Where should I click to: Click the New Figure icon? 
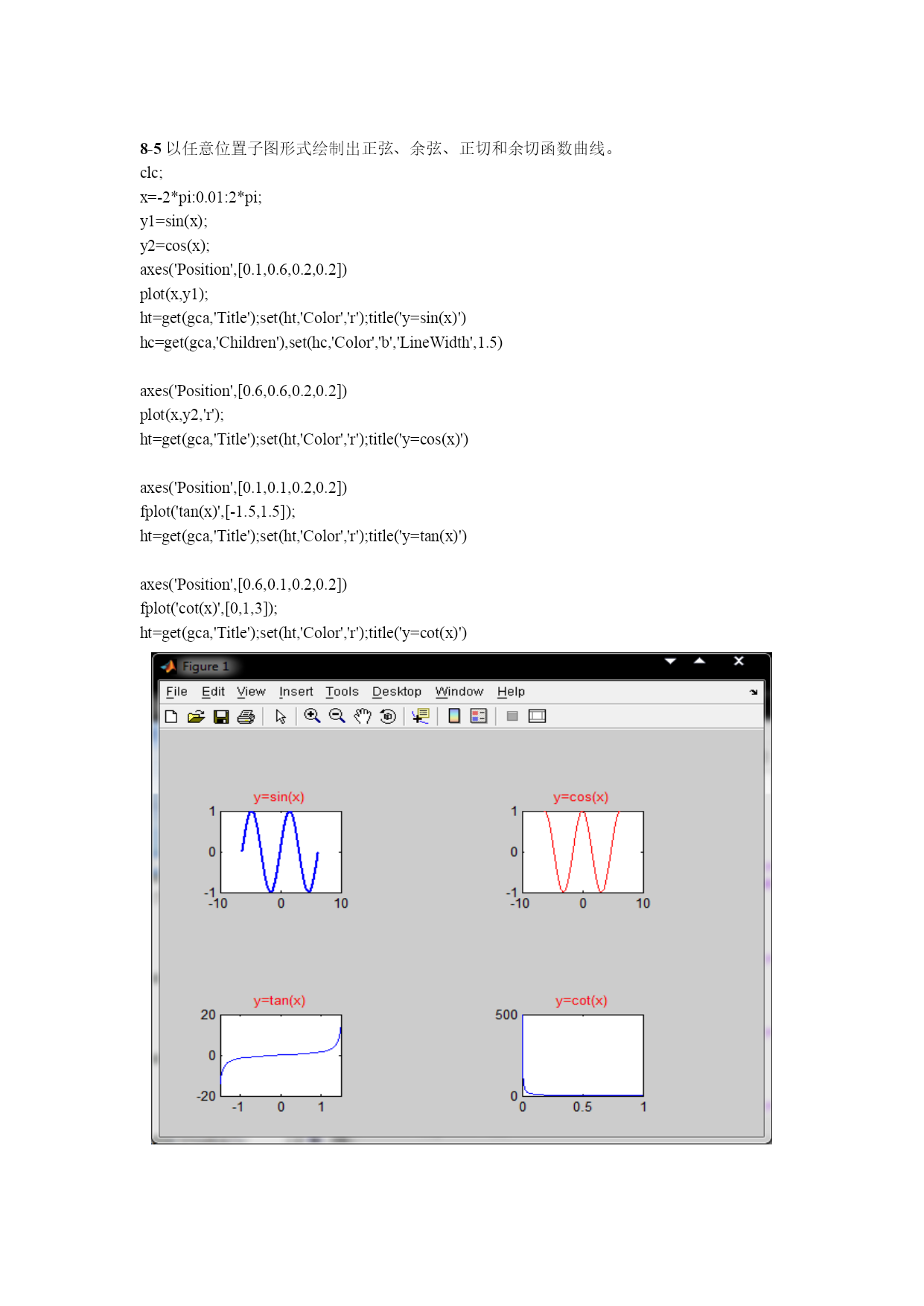(171, 716)
